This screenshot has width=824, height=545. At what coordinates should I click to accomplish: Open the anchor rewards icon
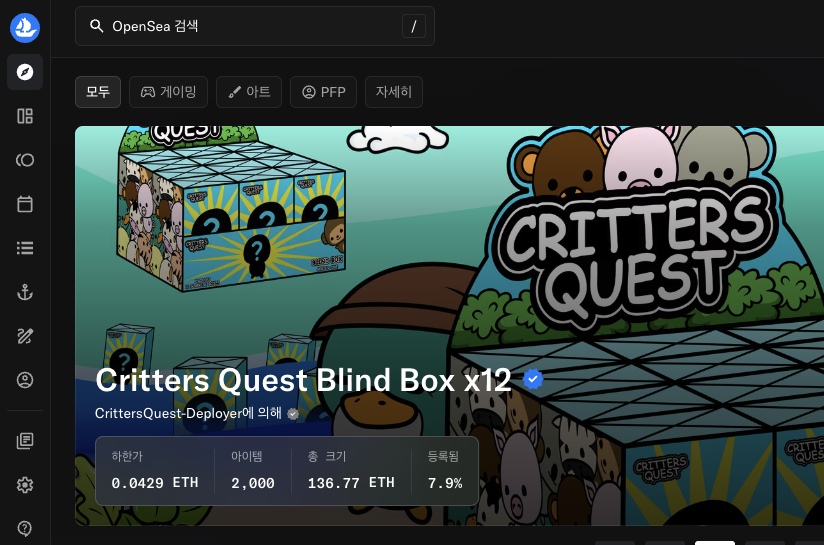click(x=25, y=292)
